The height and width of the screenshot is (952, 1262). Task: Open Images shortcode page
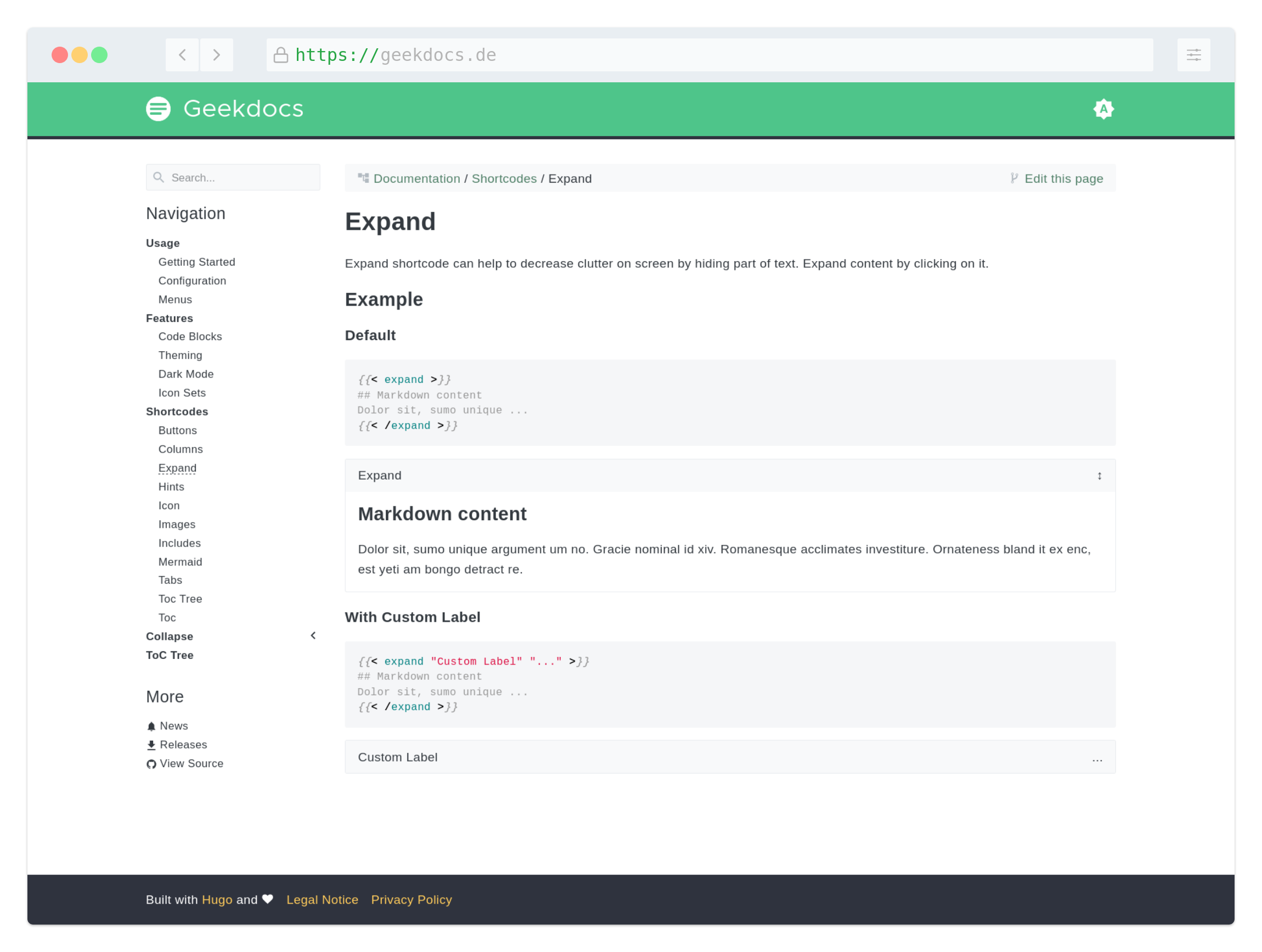(x=177, y=524)
